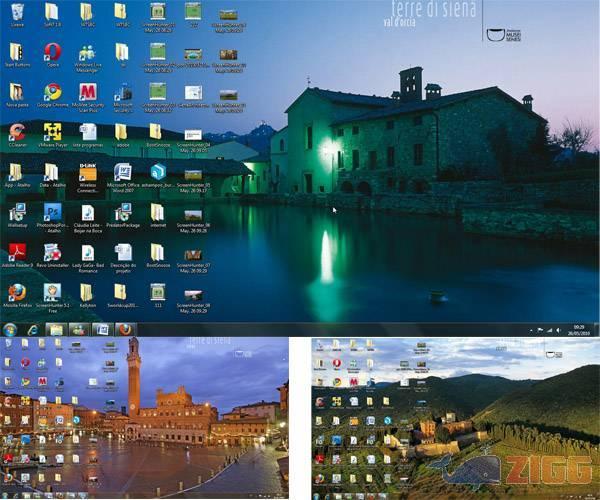
Task: Click the Windows Start button
Action: [10, 329]
